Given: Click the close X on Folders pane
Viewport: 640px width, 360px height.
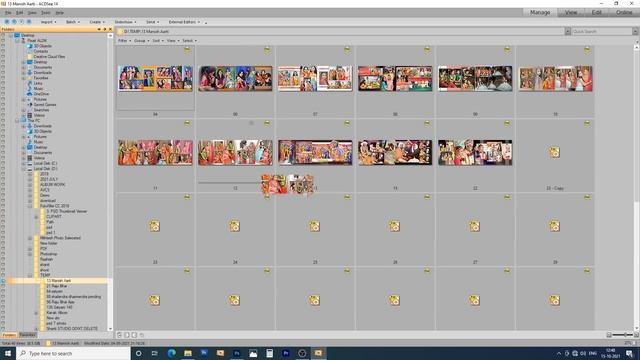Looking at the screenshot, I should tap(110, 29).
